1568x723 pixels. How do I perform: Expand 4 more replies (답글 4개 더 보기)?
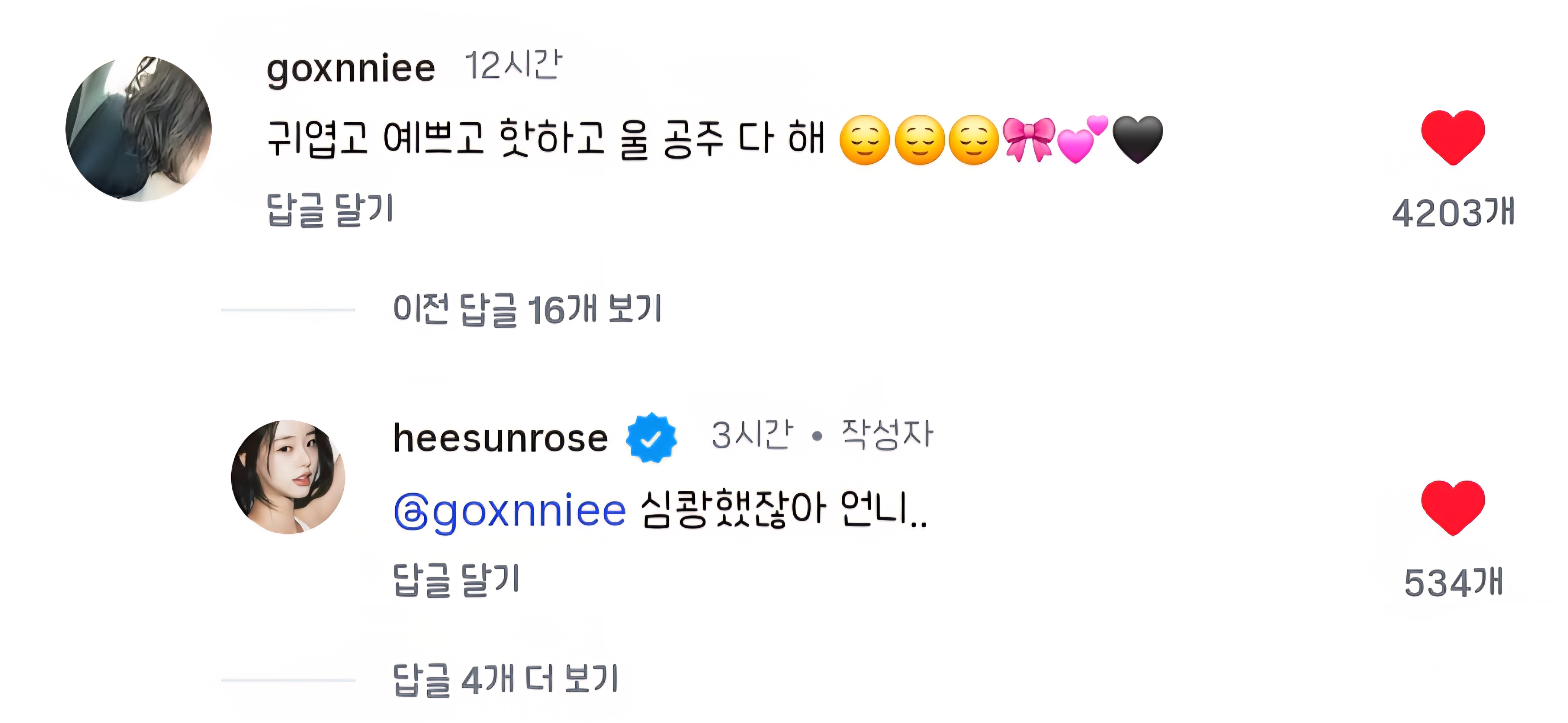coord(505,679)
